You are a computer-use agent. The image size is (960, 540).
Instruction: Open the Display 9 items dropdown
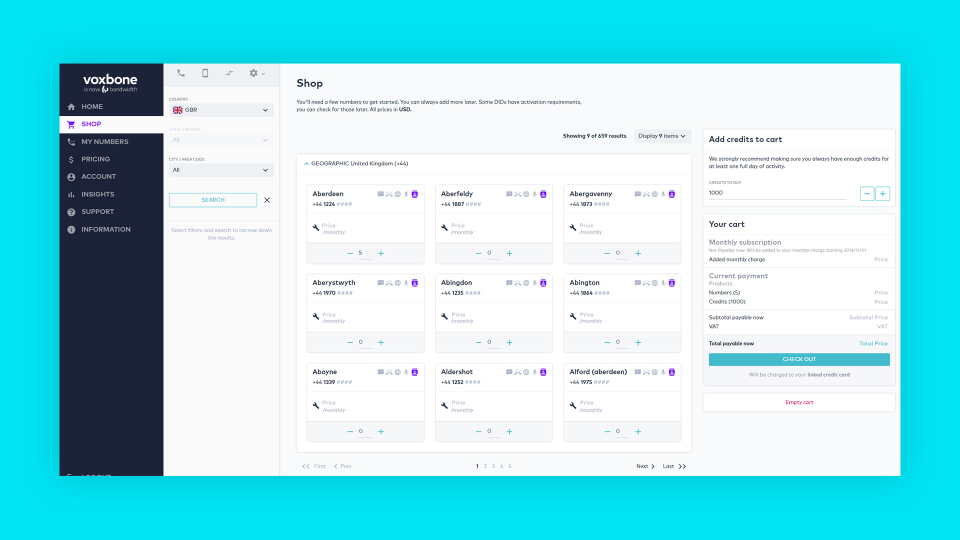(x=662, y=136)
